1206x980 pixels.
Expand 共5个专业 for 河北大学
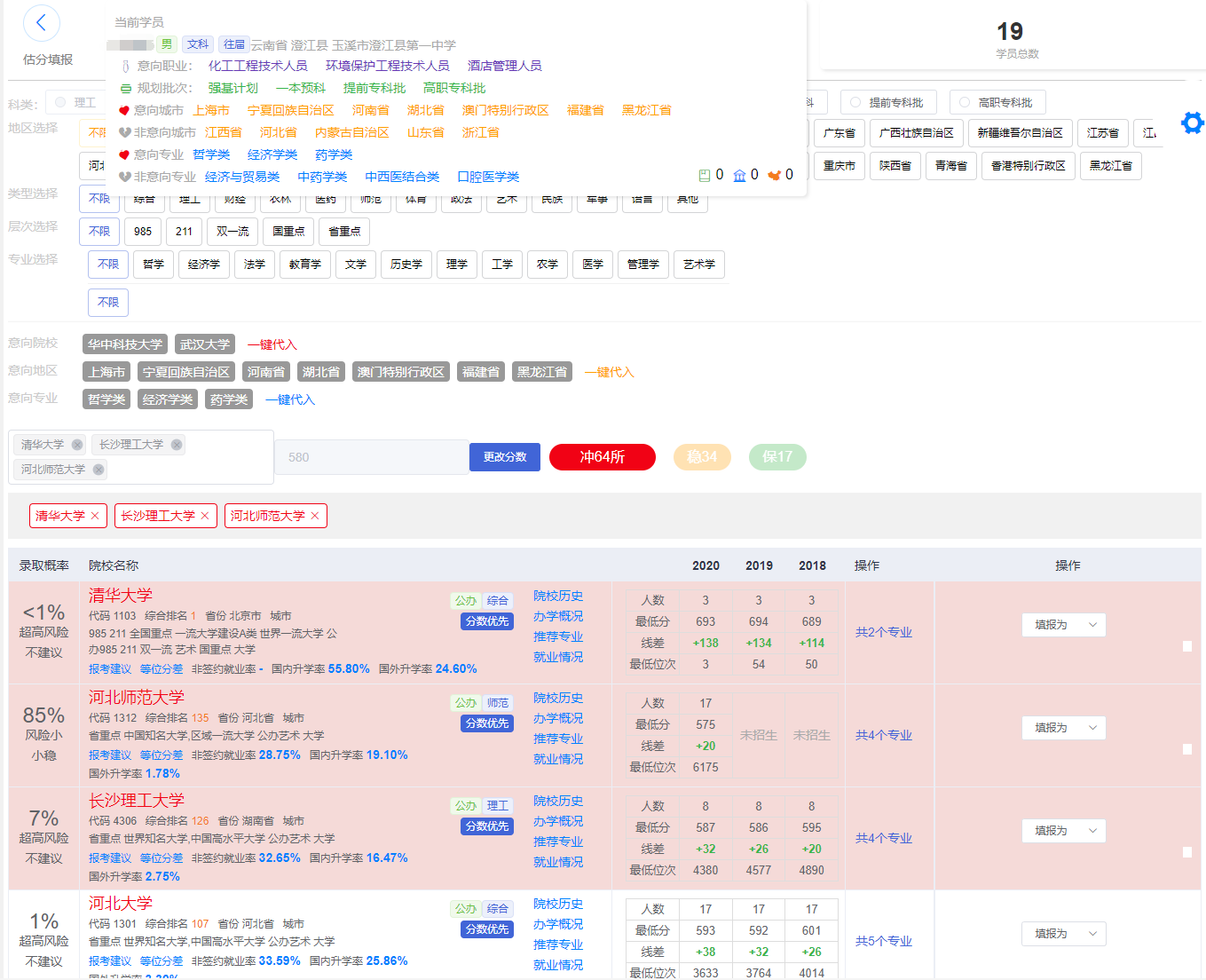click(x=884, y=941)
